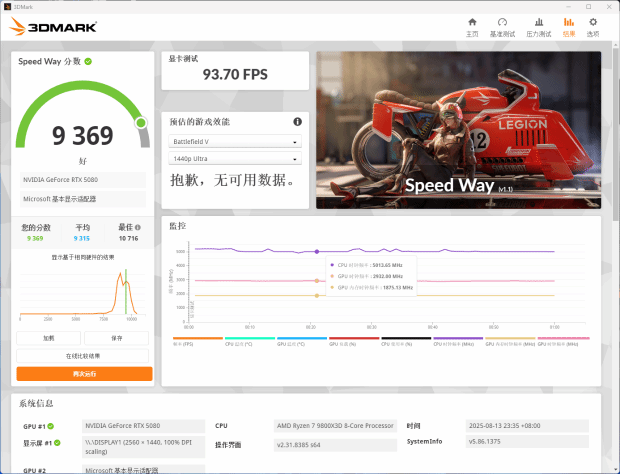This screenshot has width=620, height=474.
Task: Click the 加载 load button
Action: pyautogui.click(x=49, y=338)
